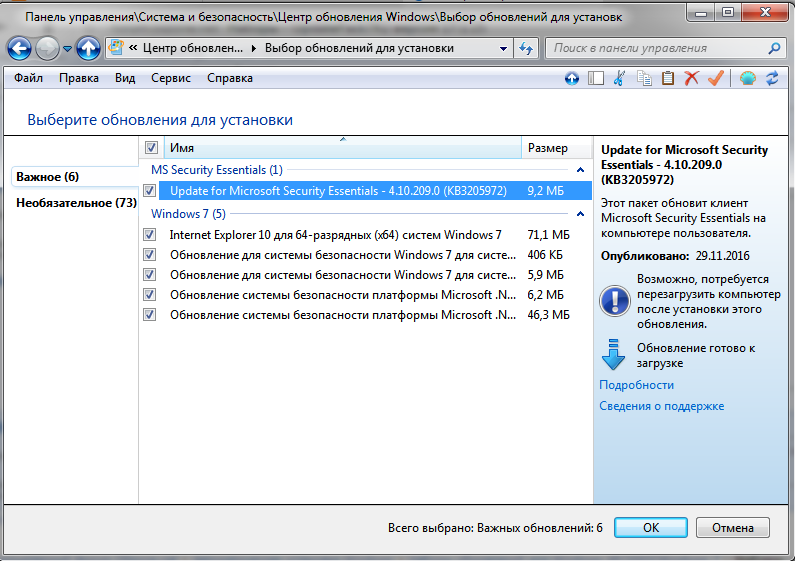
Task: Switch to Необязательное (73) tab
Action: click(76, 203)
